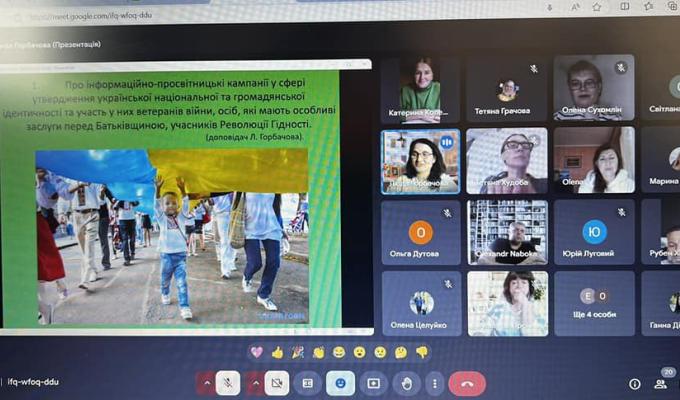This screenshot has height=400, width=680.
Task: Send the purple heart reaction
Action: pyautogui.click(x=257, y=352)
